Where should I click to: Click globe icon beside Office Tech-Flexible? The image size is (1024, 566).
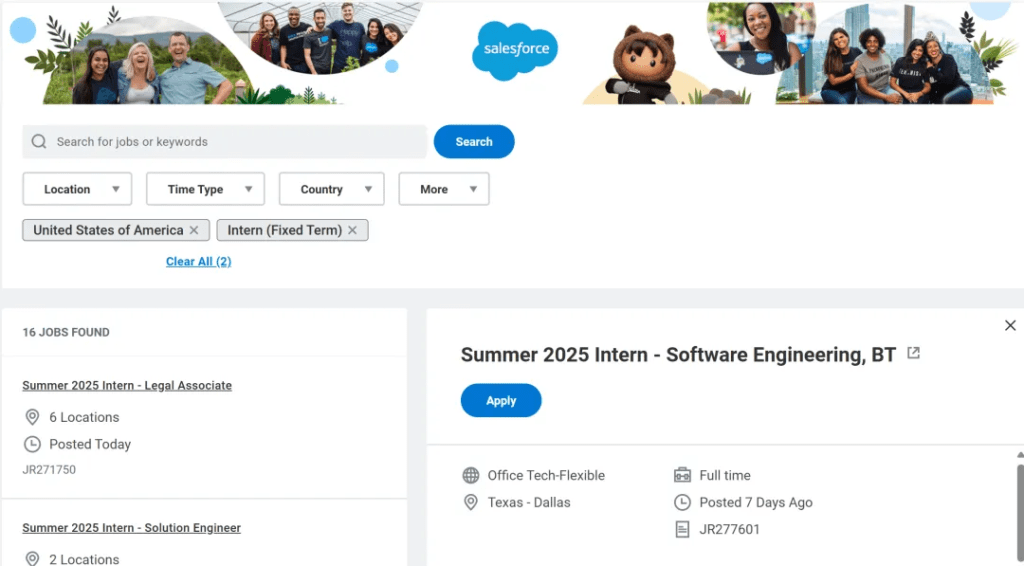pyautogui.click(x=471, y=475)
